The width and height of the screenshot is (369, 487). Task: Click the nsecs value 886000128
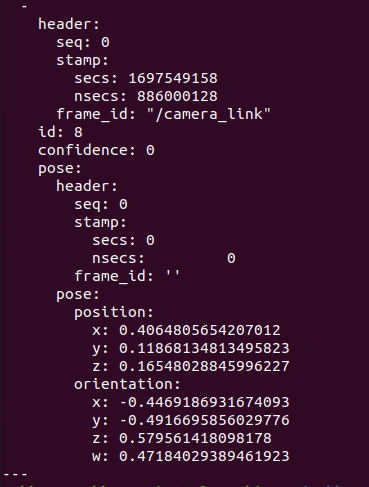(177, 96)
